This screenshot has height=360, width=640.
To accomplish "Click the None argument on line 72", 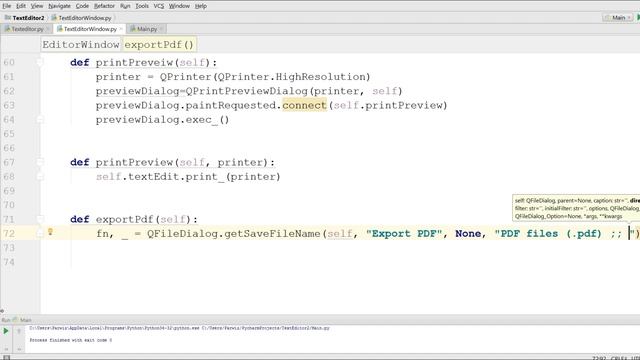I will tap(468, 233).
